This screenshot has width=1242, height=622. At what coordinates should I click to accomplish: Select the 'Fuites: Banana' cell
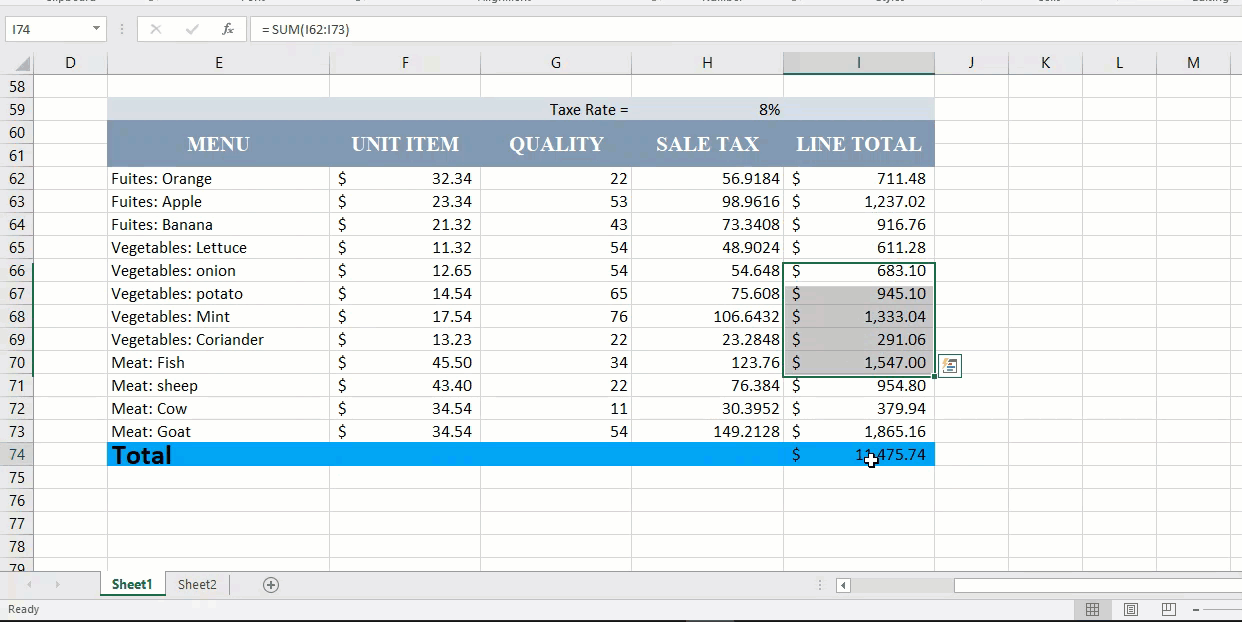tap(218, 225)
